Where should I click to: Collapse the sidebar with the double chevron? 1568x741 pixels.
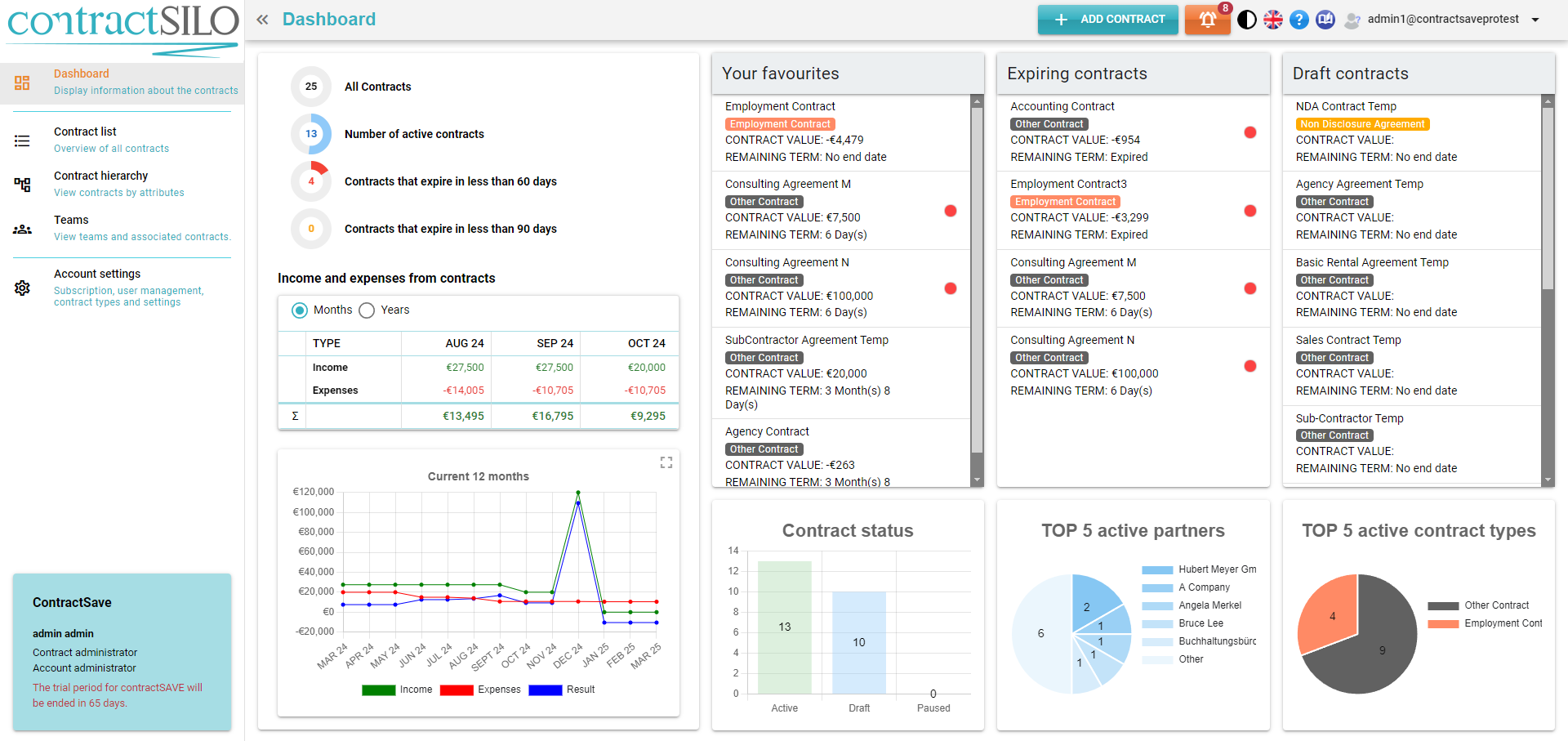tap(262, 20)
